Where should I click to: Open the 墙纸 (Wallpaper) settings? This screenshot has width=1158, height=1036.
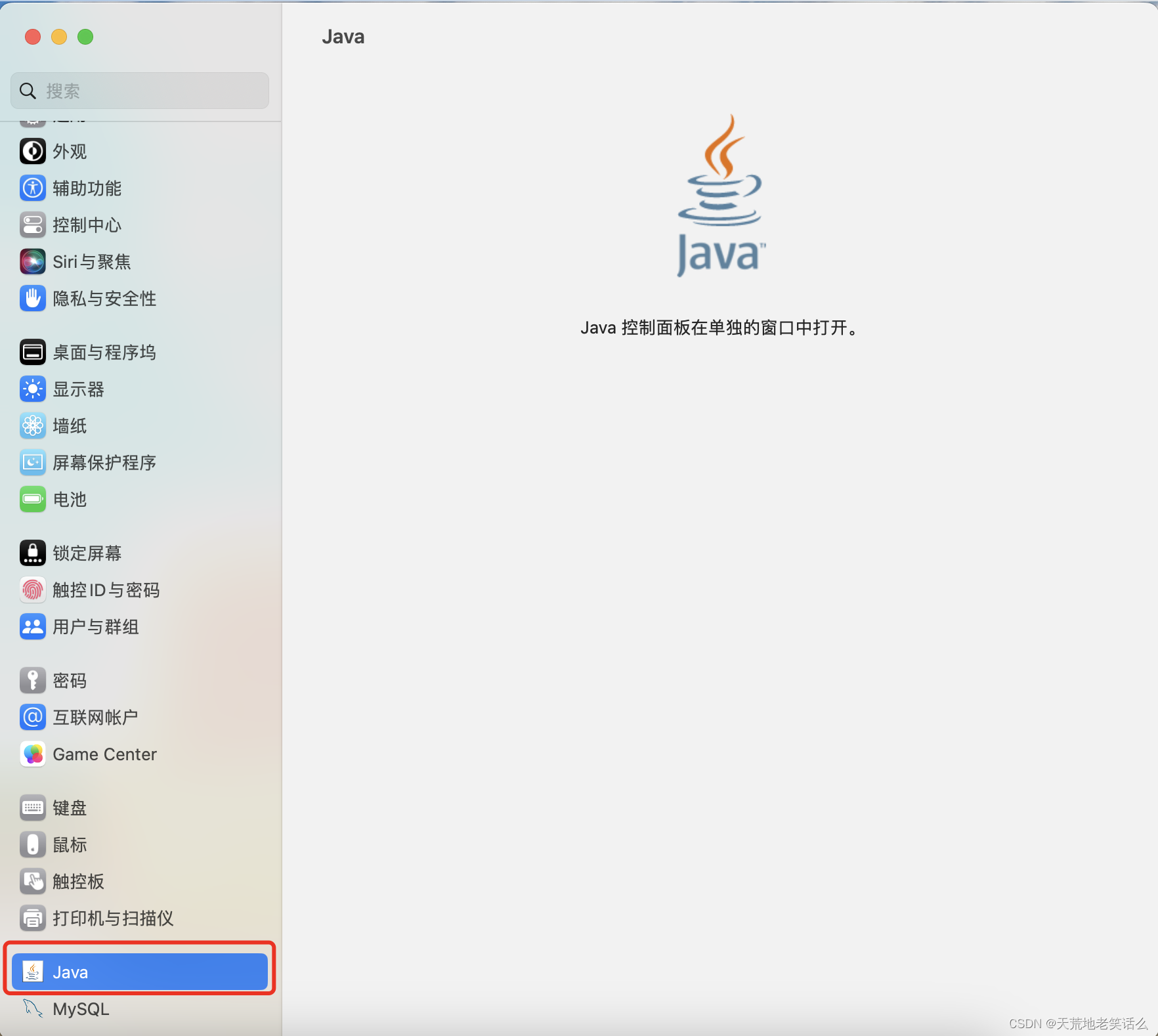(70, 425)
